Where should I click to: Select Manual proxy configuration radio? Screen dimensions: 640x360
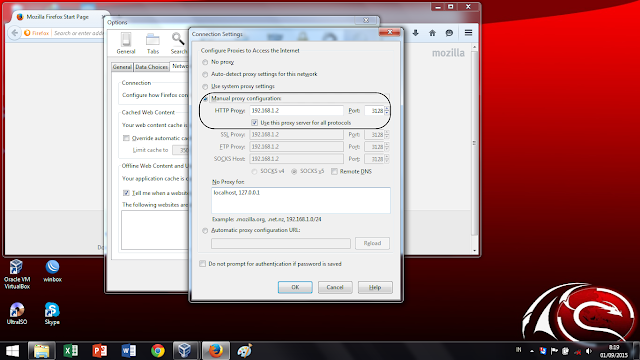coord(206,99)
